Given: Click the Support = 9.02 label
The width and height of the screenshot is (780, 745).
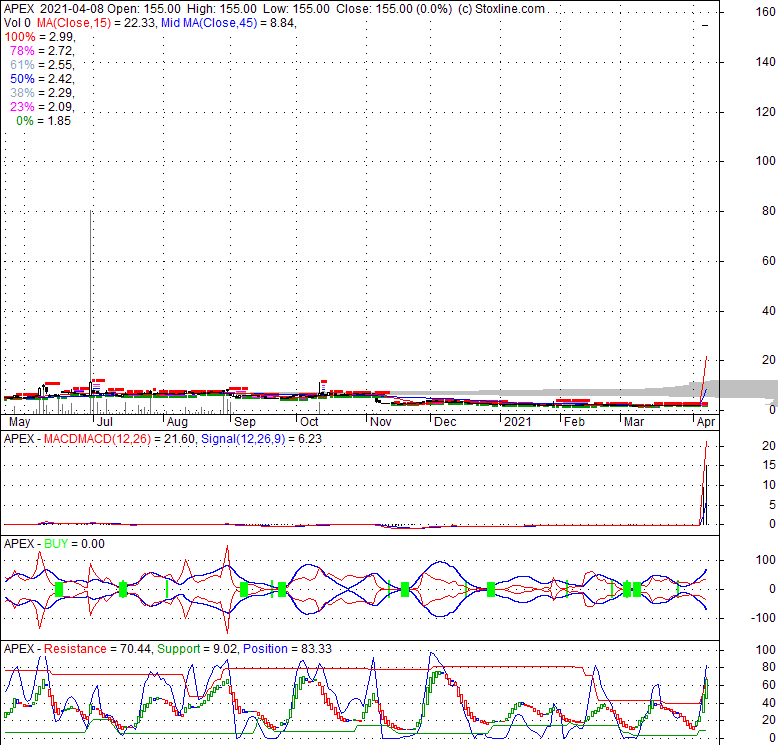Looking at the screenshot, I should coord(197,649).
